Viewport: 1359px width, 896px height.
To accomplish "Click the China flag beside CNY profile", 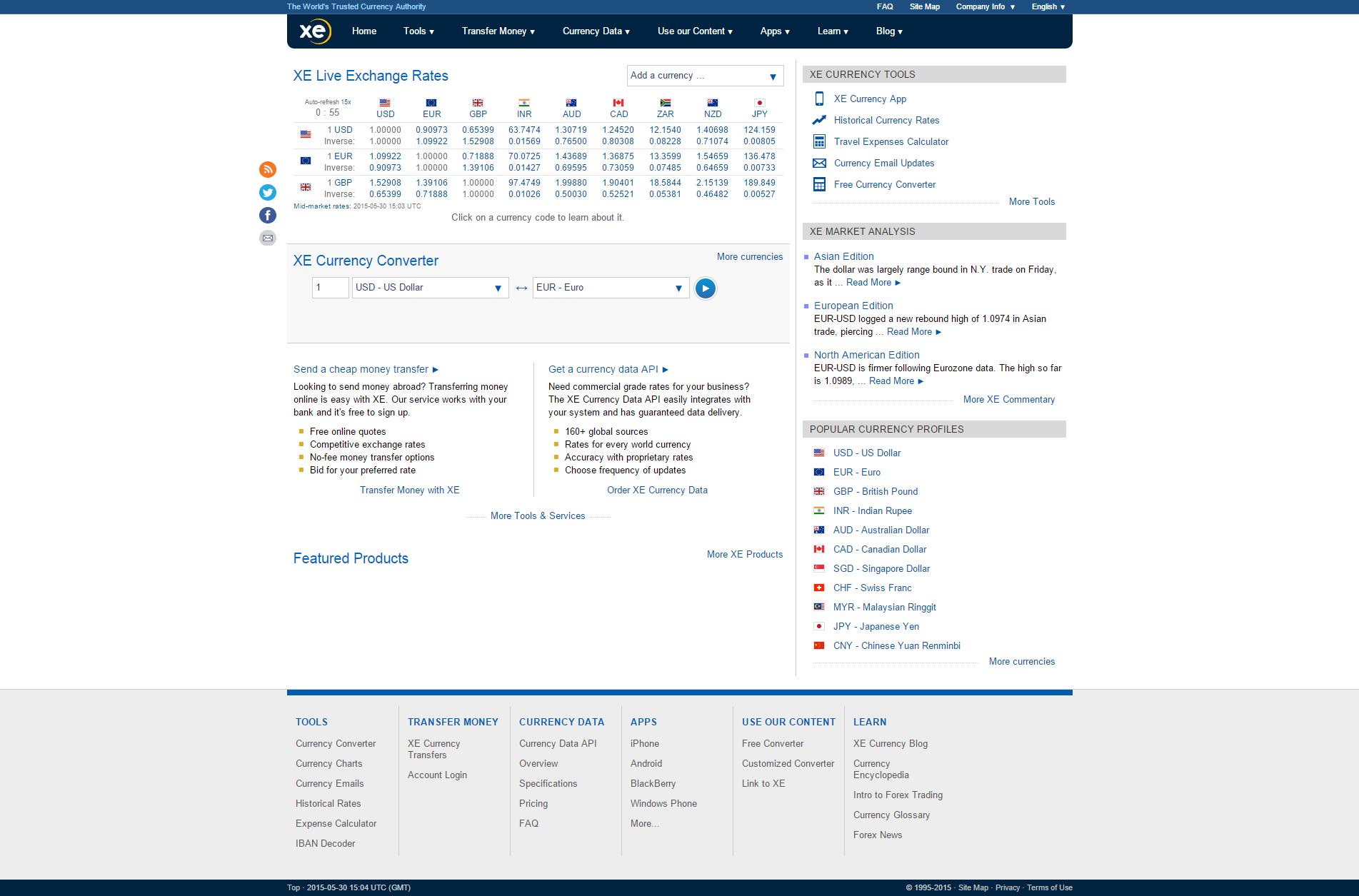I will (x=819, y=645).
